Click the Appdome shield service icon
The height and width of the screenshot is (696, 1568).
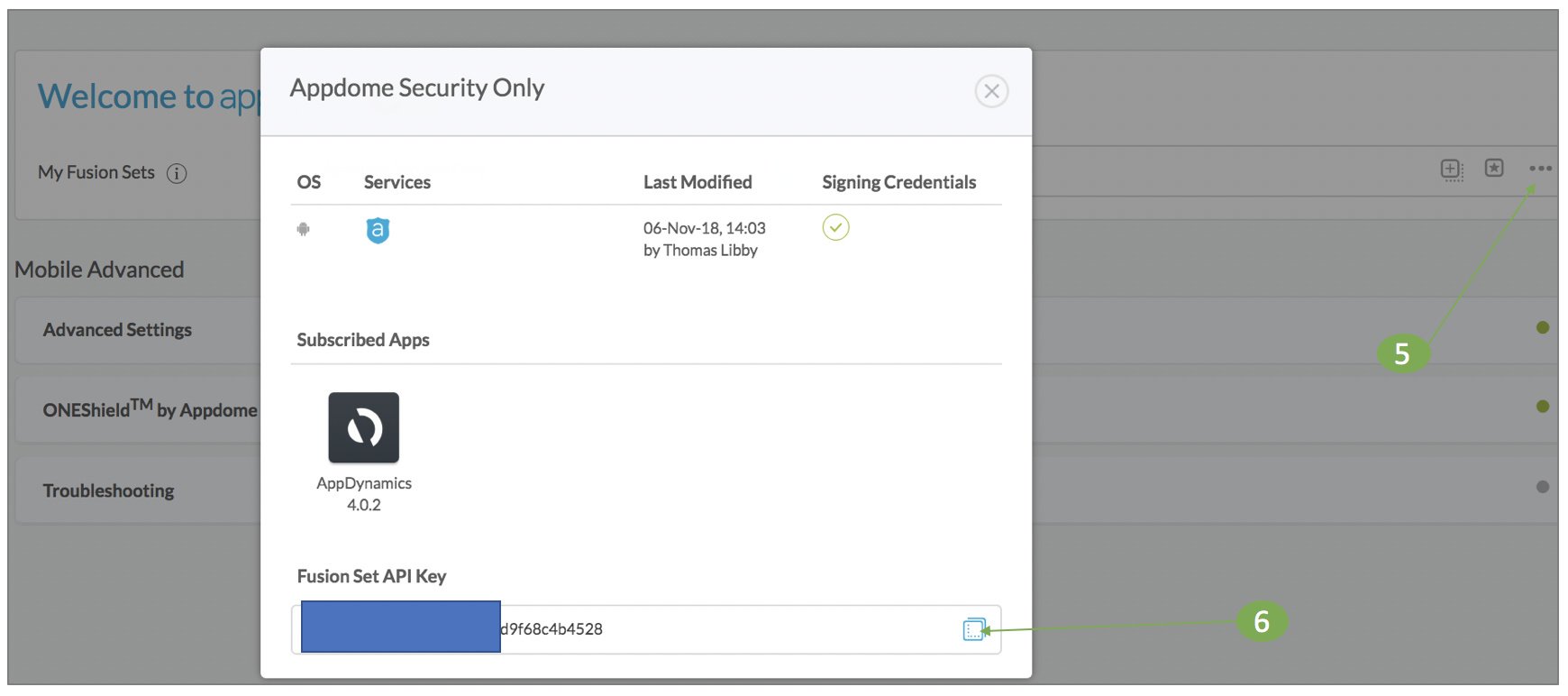(x=378, y=231)
